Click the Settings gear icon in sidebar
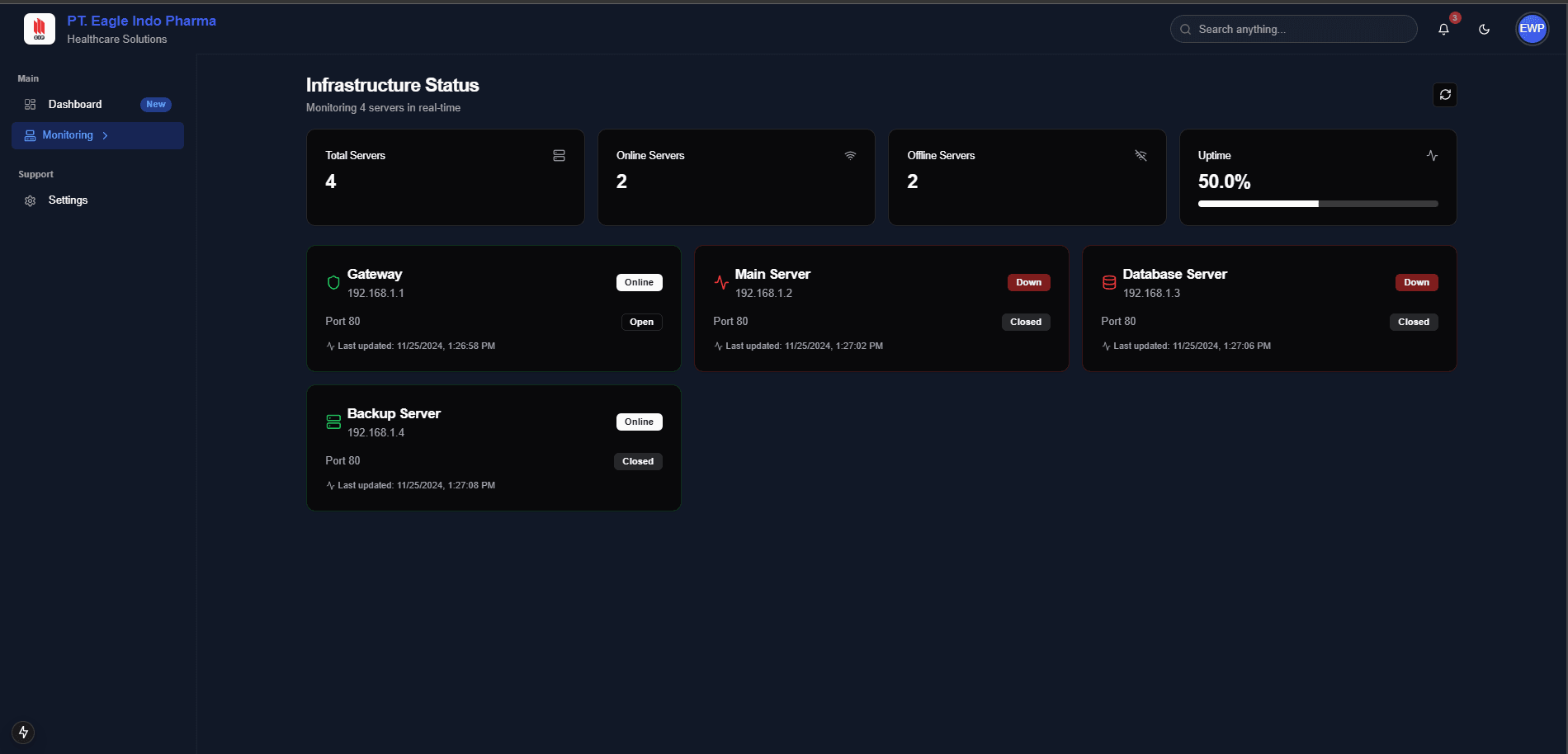Image resolution: width=1568 pixels, height=754 pixels. pos(31,200)
